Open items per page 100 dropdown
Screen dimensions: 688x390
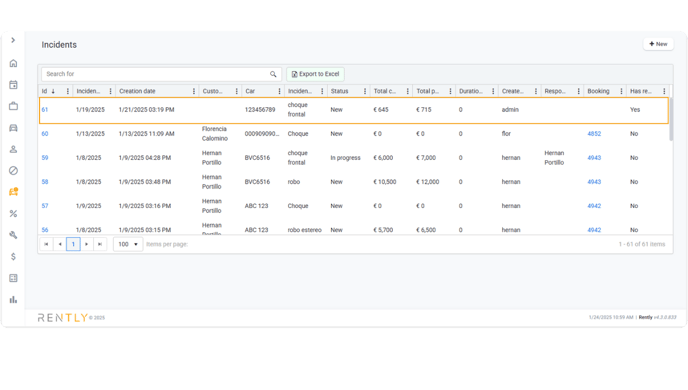pyautogui.click(x=128, y=244)
